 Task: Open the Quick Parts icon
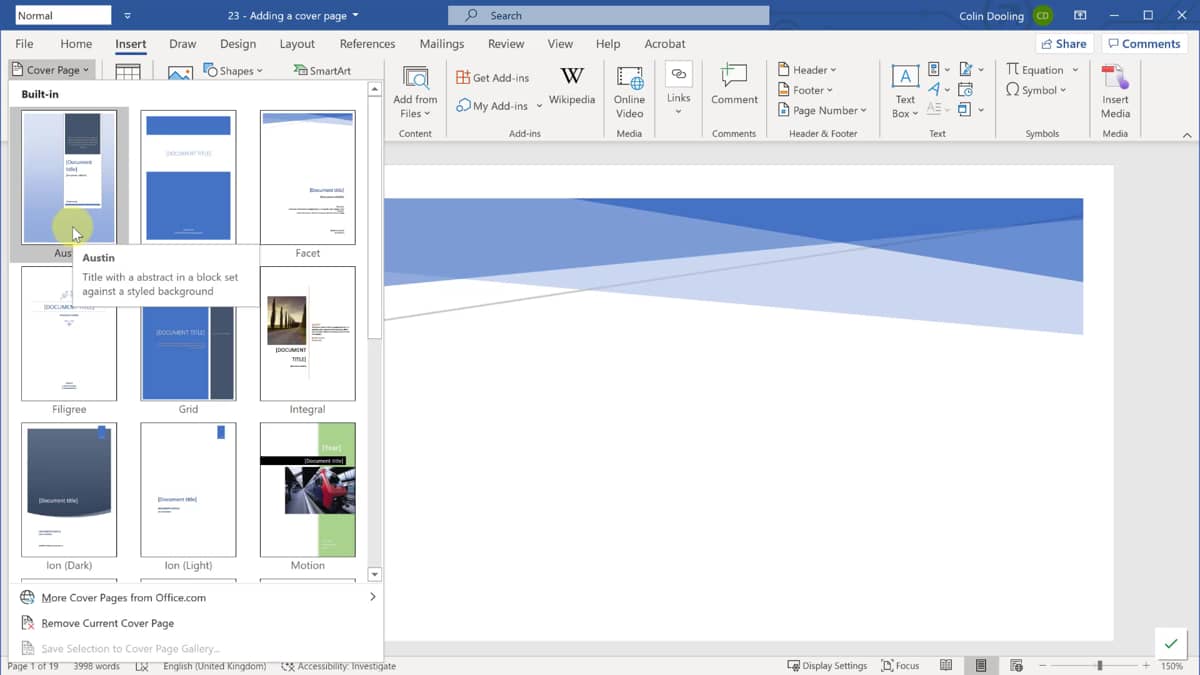(x=938, y=69)
